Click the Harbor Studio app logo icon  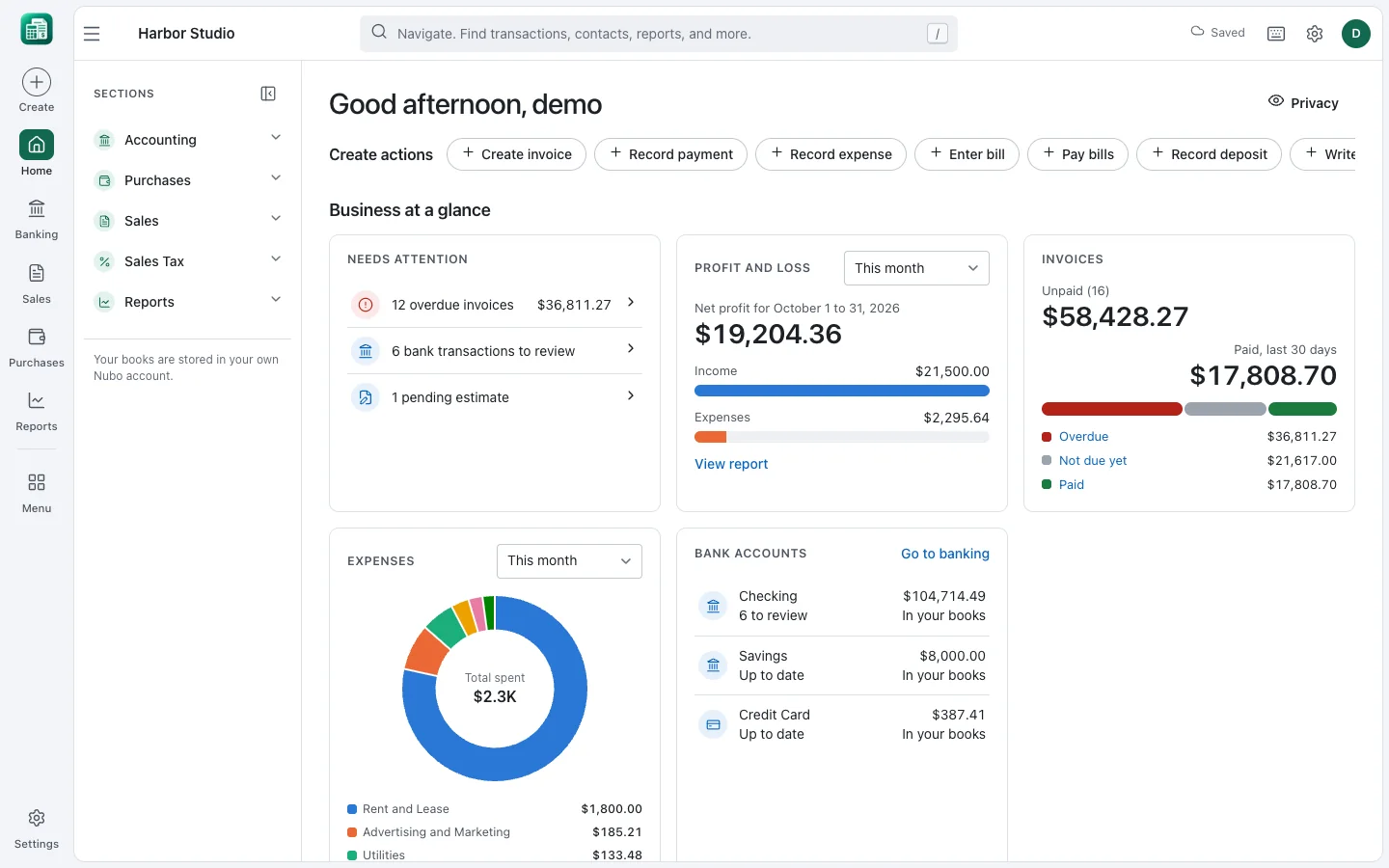click(x=37, y=30)
